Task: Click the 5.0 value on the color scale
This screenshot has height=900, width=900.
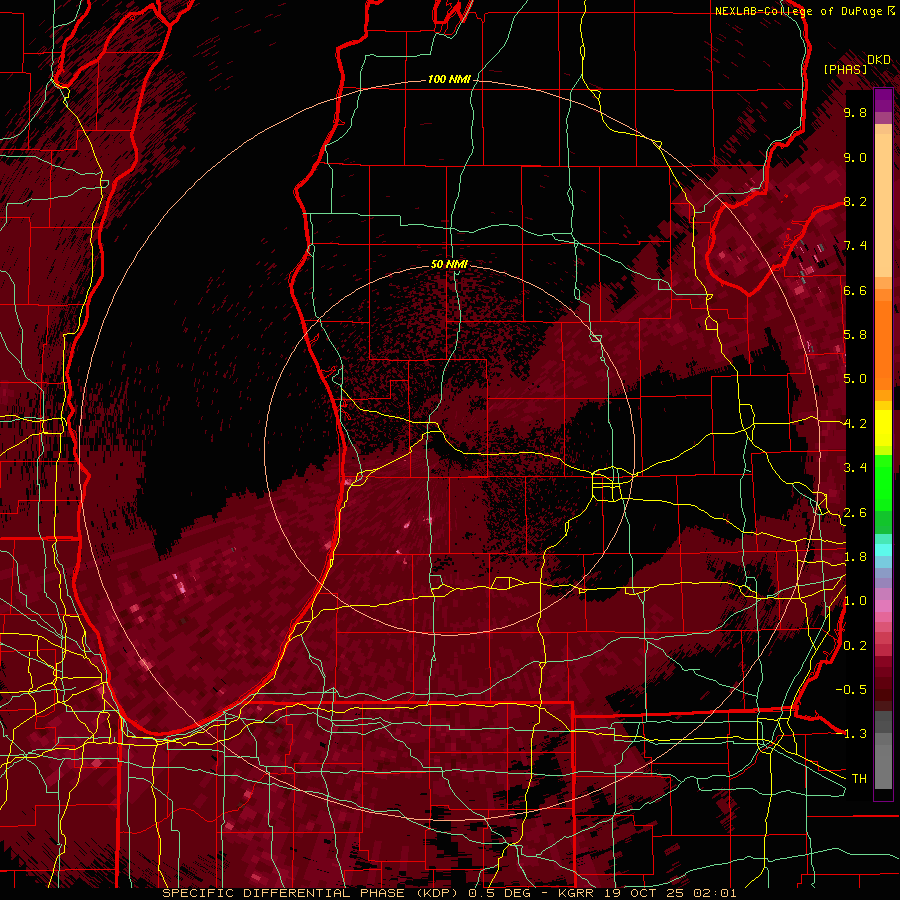Action: (x=855, y=379)
